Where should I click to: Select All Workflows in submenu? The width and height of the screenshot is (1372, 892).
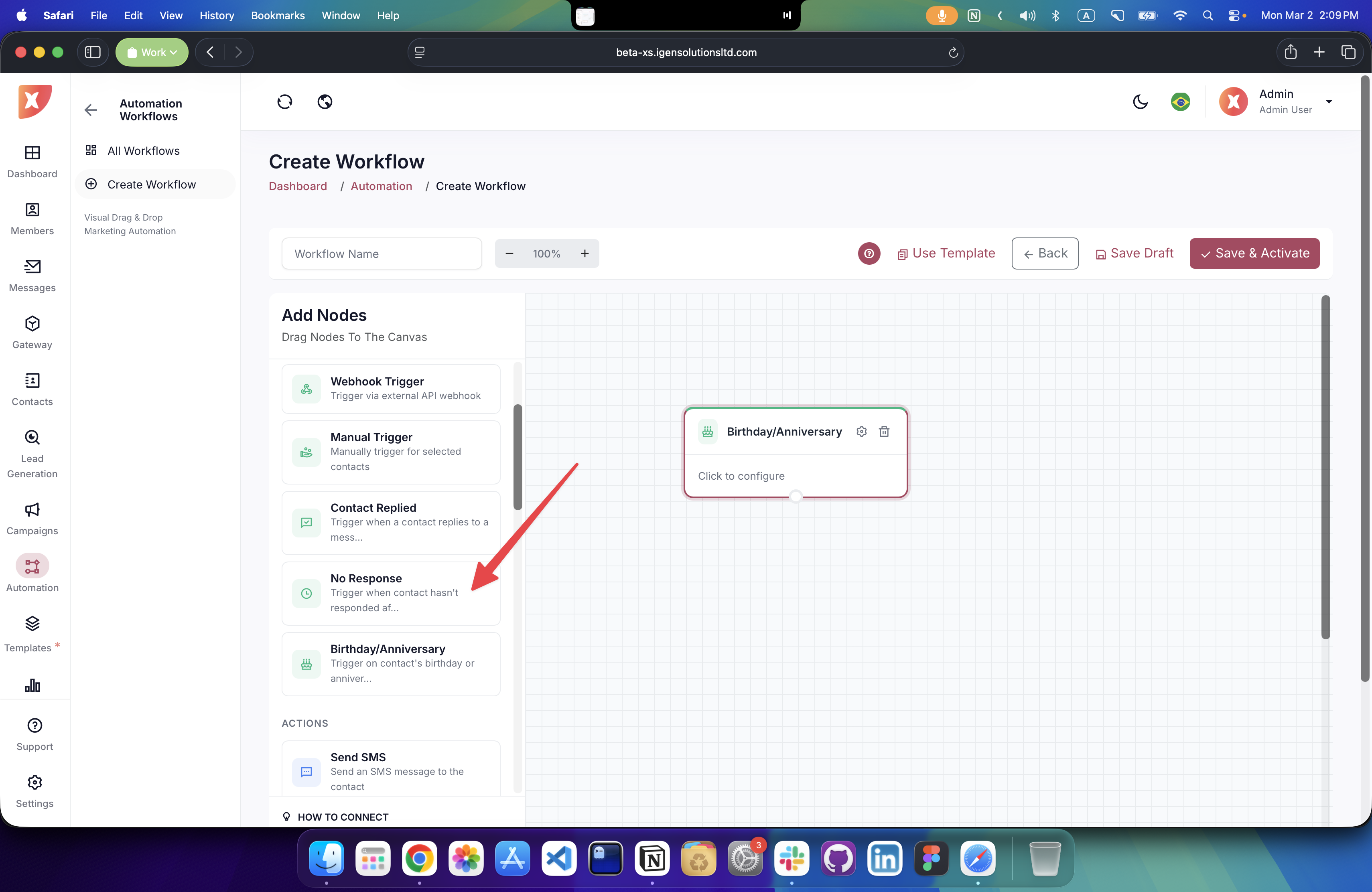(x=144, y=151)
